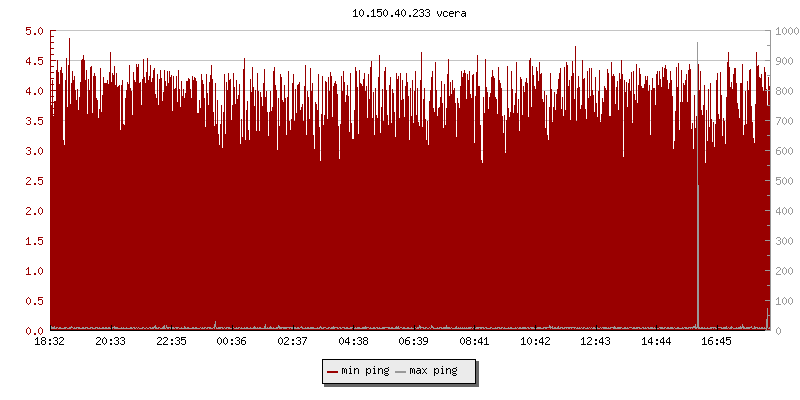Click the 20:33 x-axis label

pyautogui.click(x=110, y=342)
